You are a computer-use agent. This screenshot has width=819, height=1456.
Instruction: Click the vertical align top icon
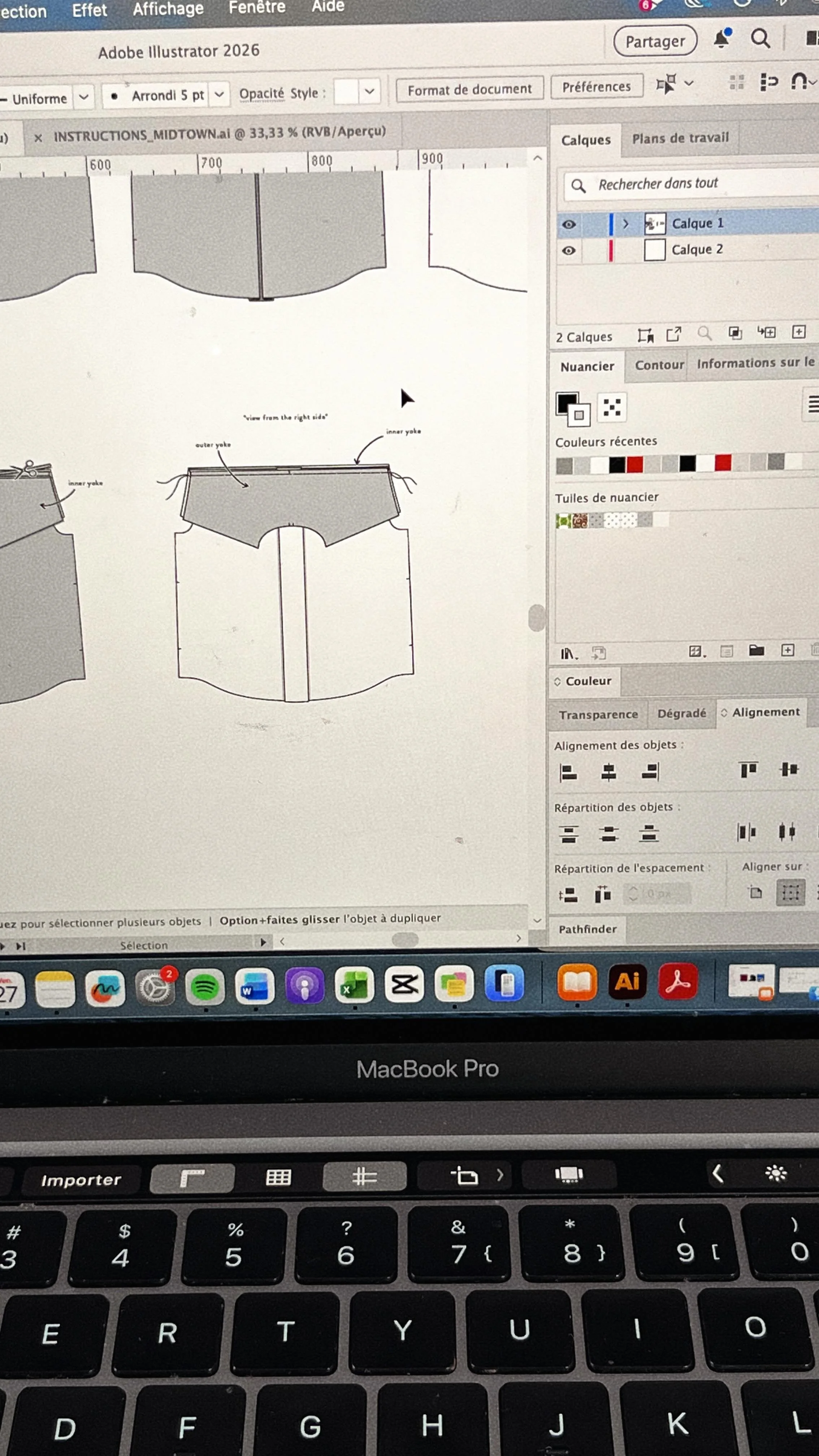[748, 770]
